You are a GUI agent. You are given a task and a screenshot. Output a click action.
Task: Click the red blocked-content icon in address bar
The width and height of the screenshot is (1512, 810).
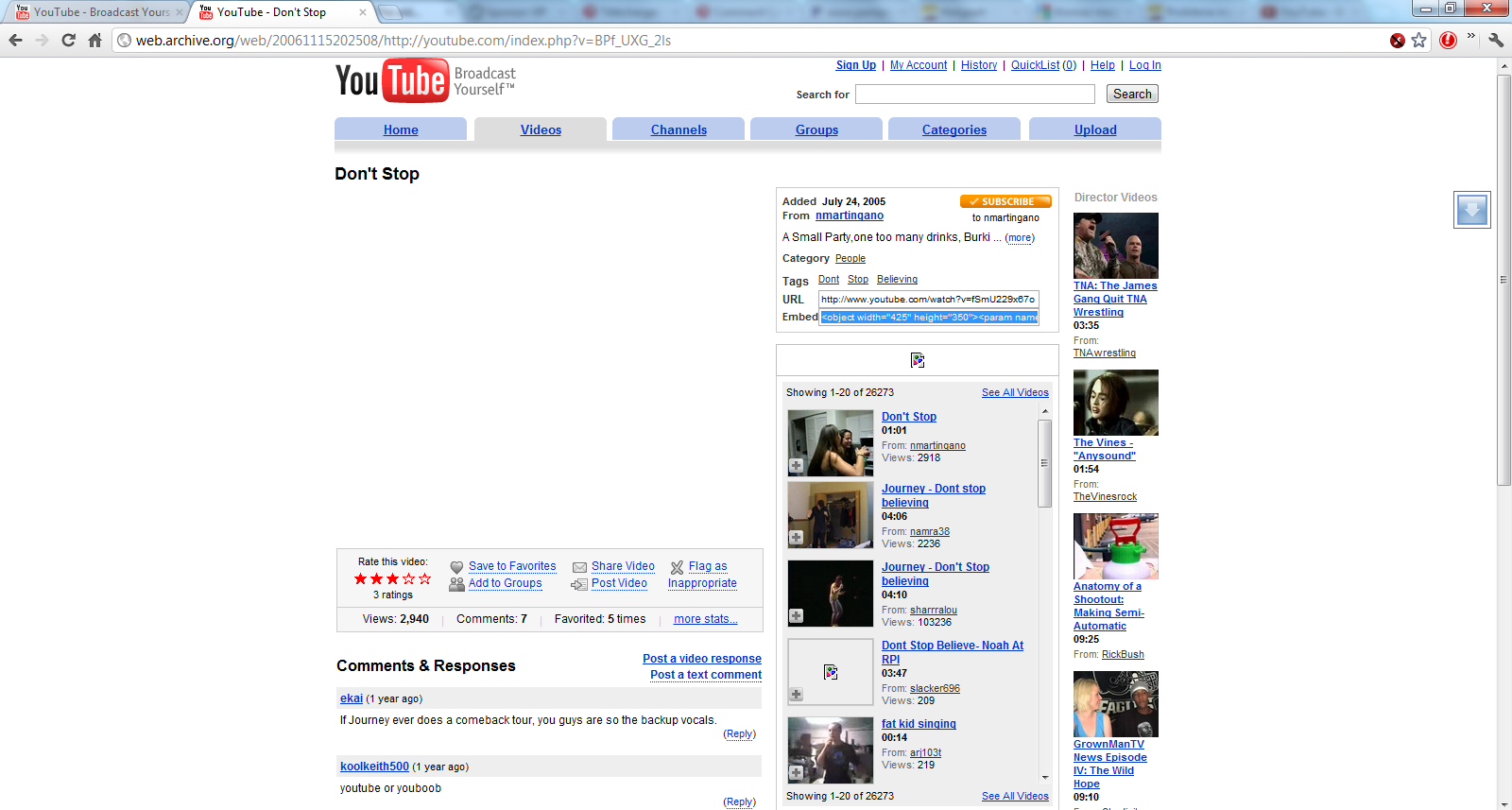(x=1398, y=40)
